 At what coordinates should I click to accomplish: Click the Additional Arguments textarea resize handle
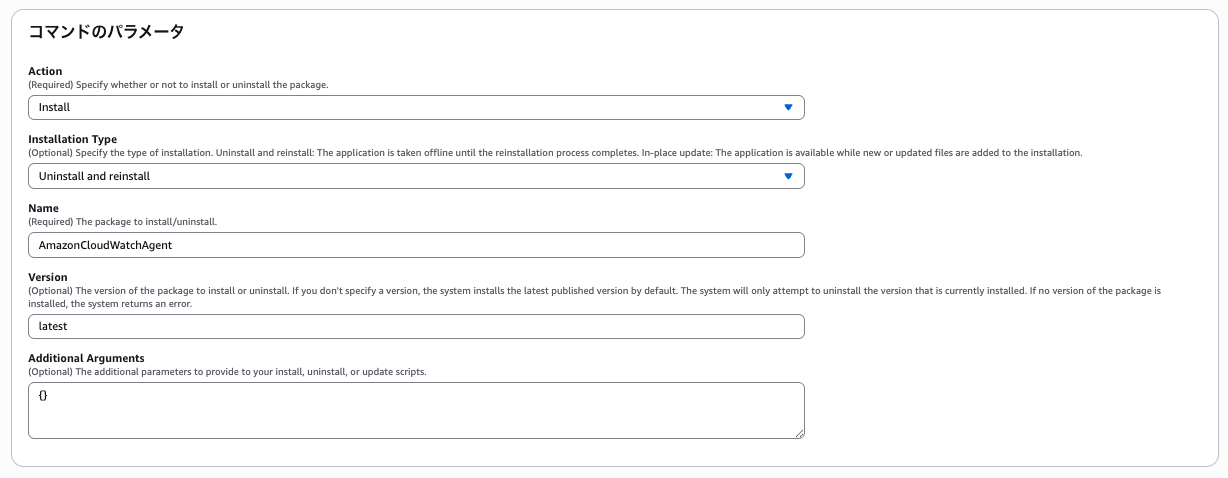799,433
